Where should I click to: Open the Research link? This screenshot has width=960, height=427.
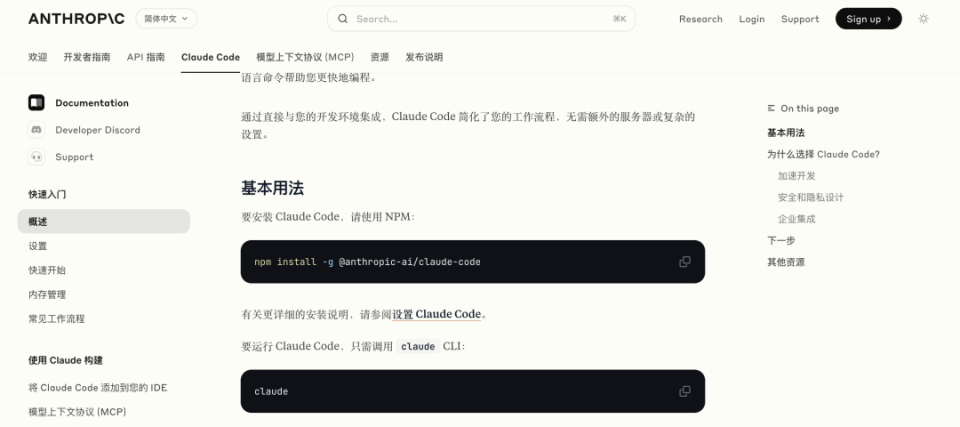(700, 19)
